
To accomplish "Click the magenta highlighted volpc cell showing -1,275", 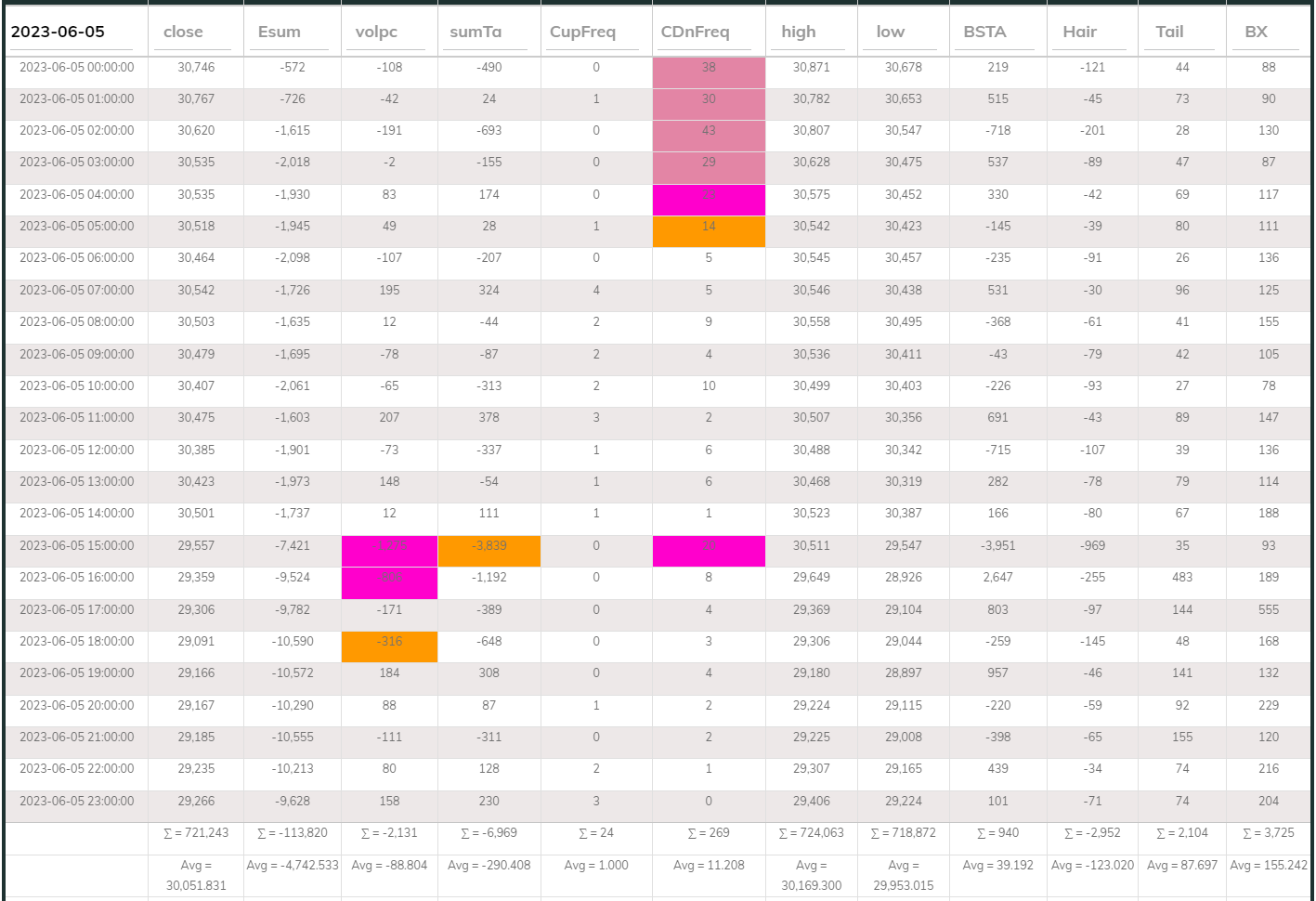I will pos(389,550).
